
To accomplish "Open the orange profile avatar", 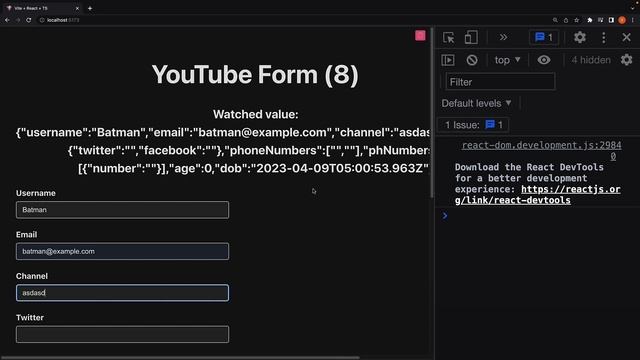I will [622, 20].
